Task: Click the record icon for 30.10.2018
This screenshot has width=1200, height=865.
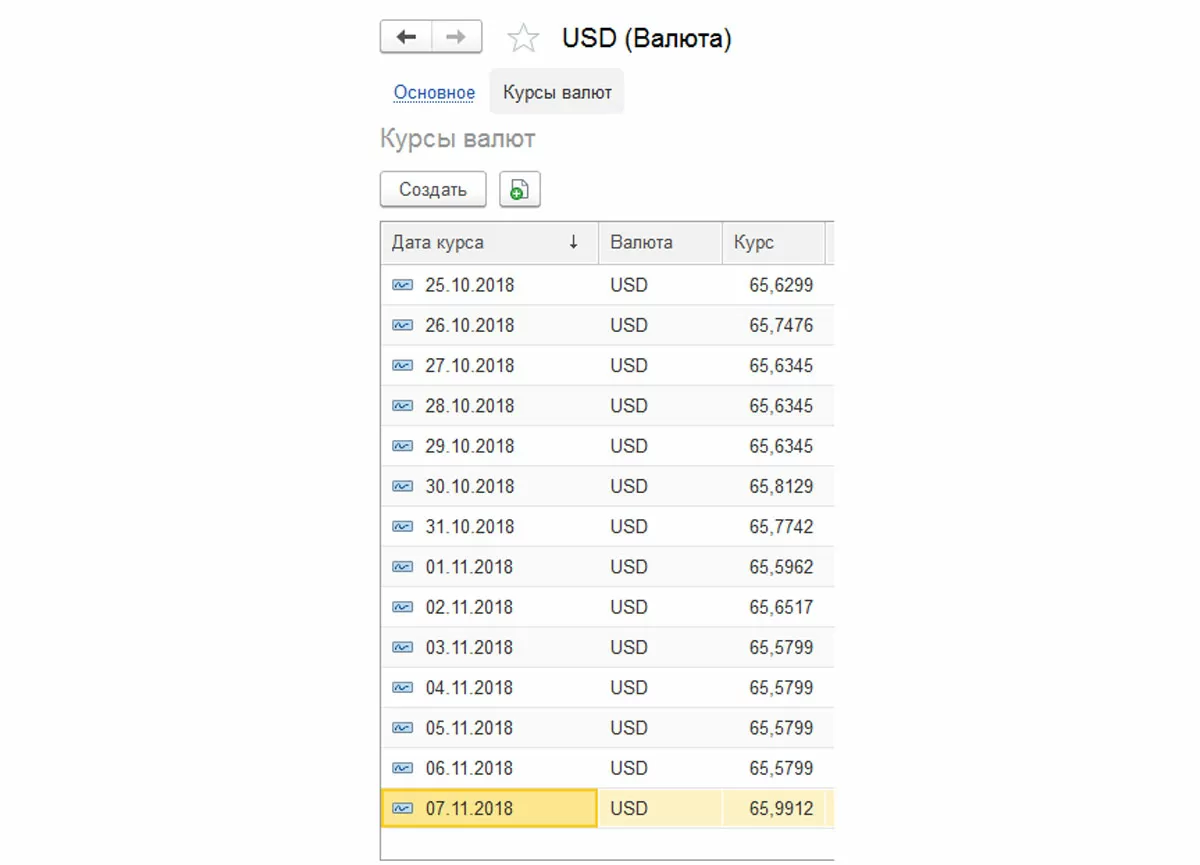Action: (x=402, y=487)
